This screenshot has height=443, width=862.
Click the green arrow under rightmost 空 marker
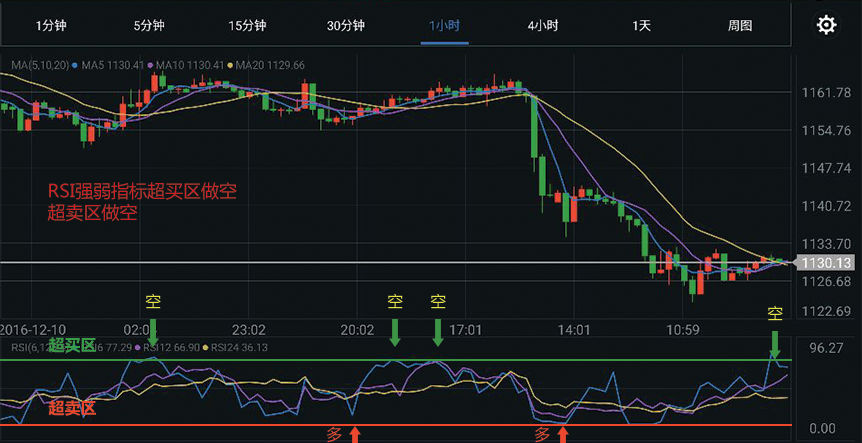pos(775,345)
